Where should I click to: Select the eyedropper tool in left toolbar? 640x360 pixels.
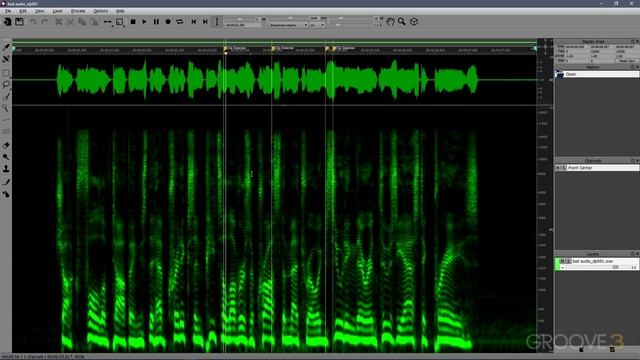click(x=6, y=47)
